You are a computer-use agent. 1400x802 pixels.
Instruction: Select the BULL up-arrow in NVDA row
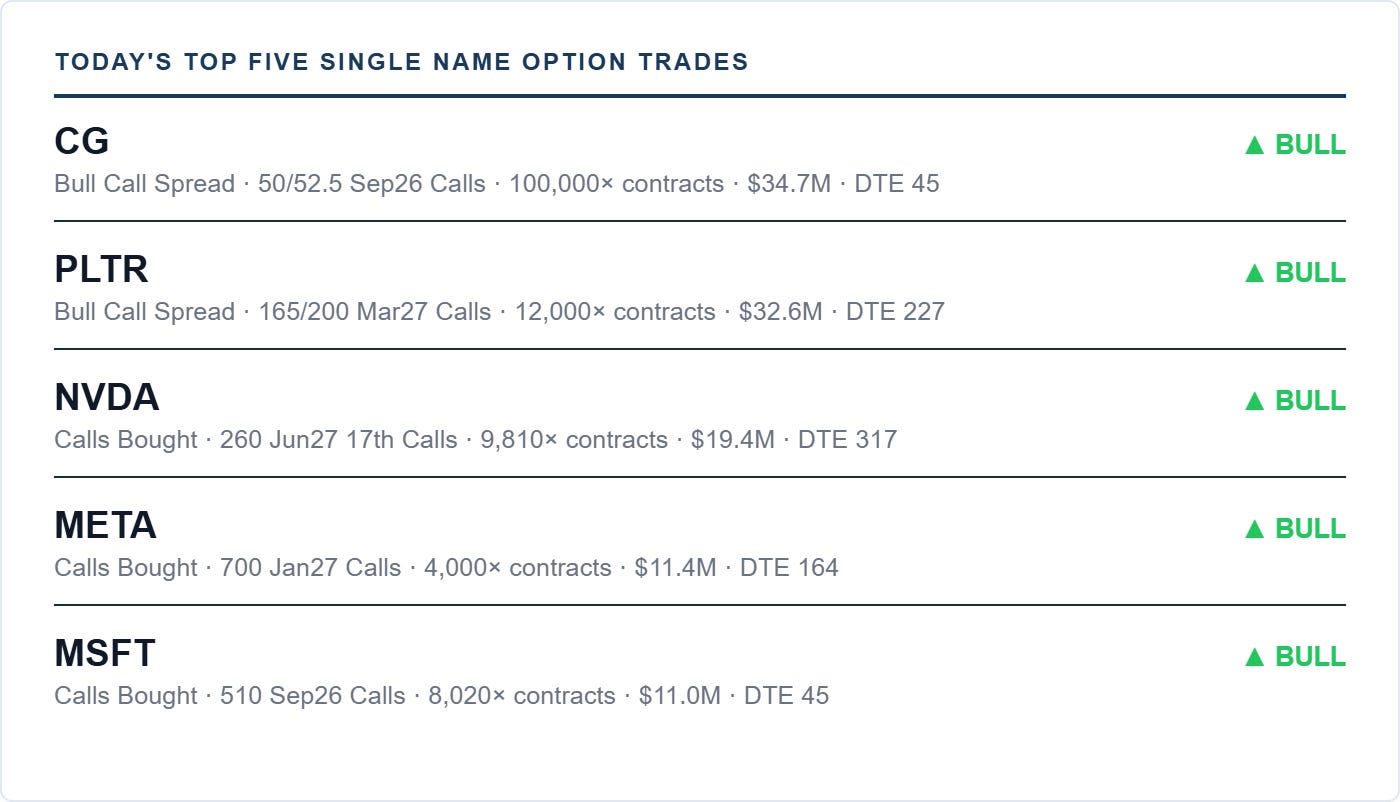click(1255, 401)
